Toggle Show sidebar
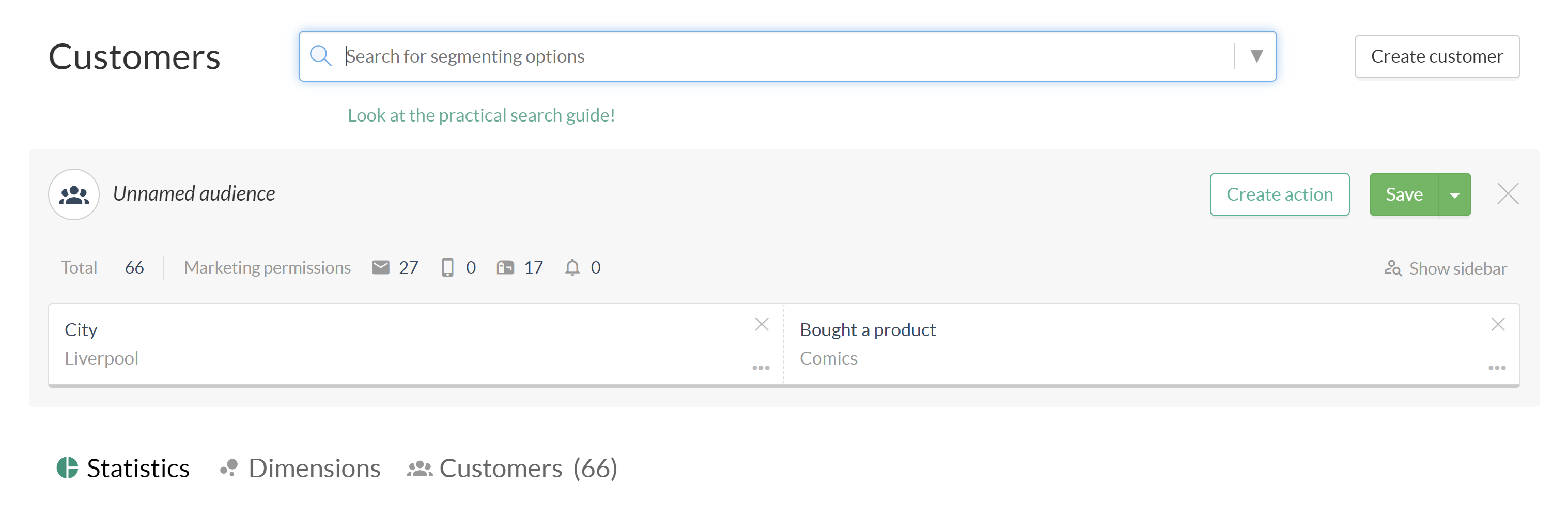Image resolution: width=1568 pixels, height=513 pixels. [1446, 269]
